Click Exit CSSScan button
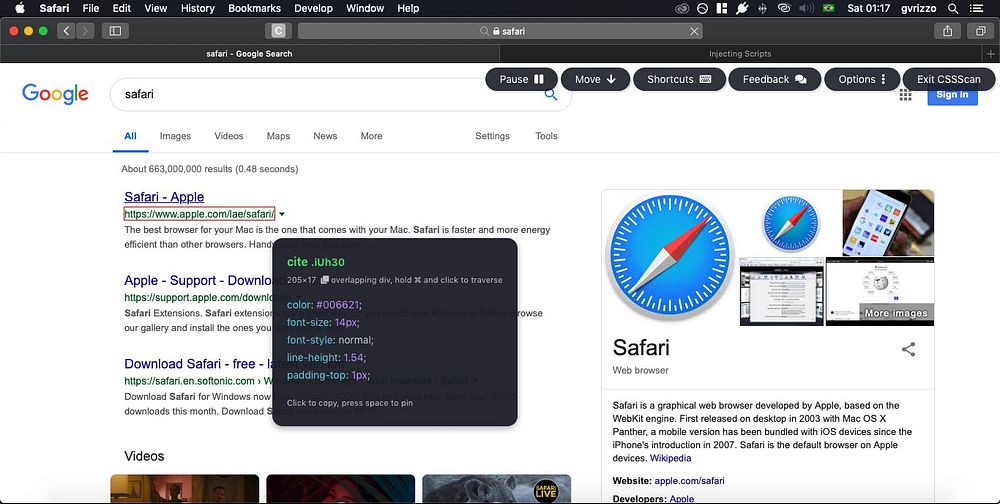The width and height of the screenshot is (1000, 504). [949, 79]
